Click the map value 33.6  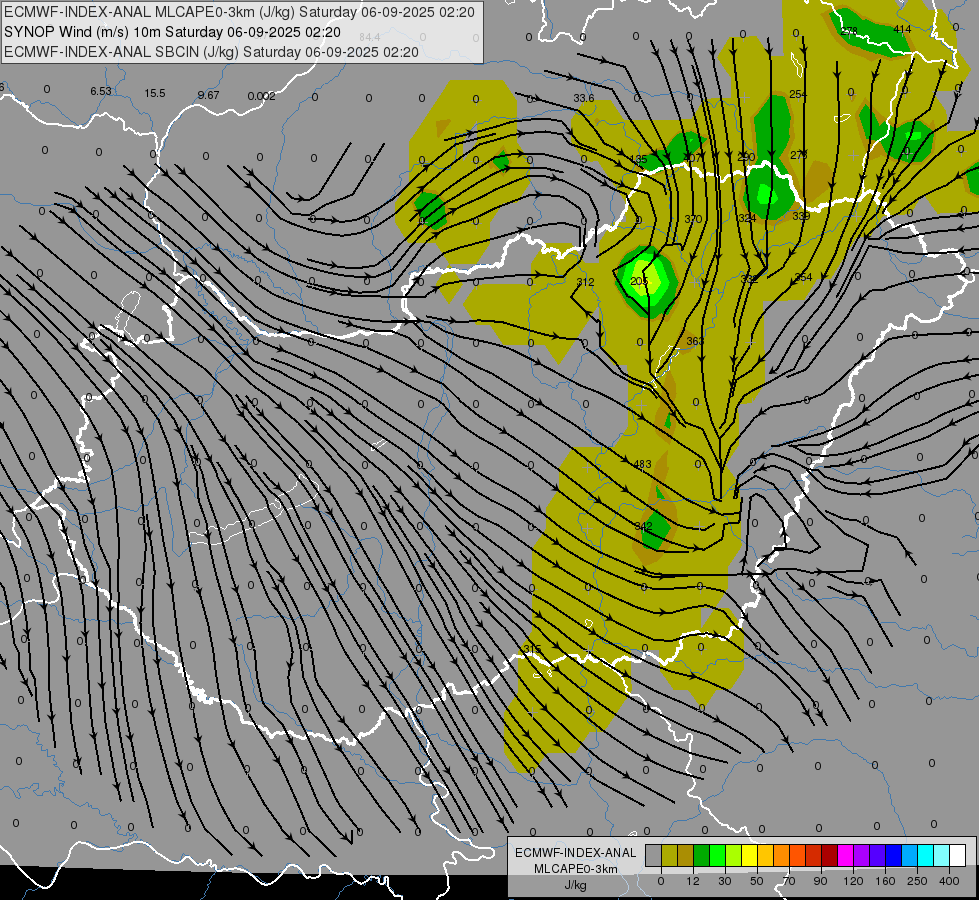point(584,98)
